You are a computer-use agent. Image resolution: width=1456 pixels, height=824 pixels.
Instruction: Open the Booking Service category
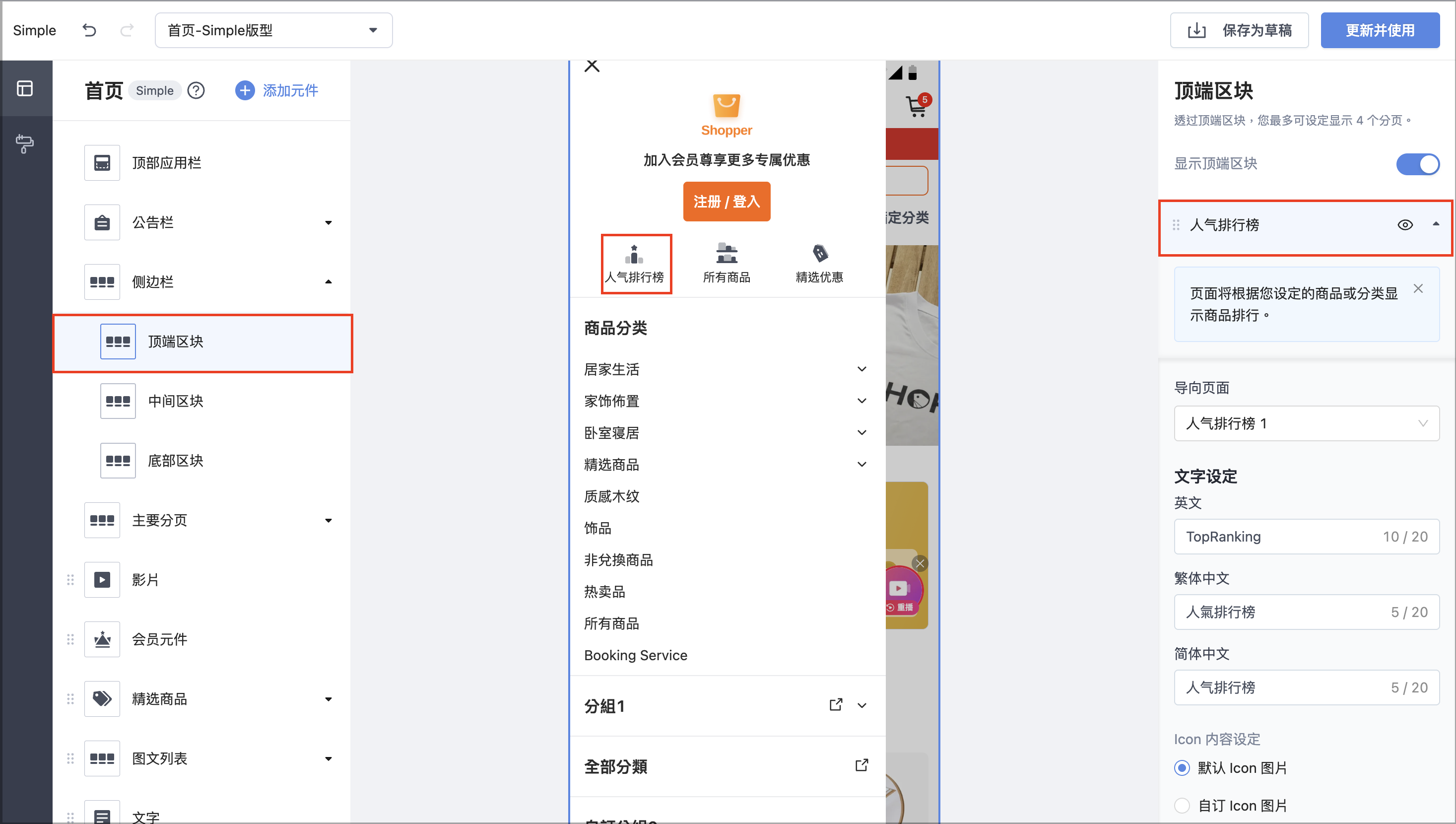click(635, 655)
